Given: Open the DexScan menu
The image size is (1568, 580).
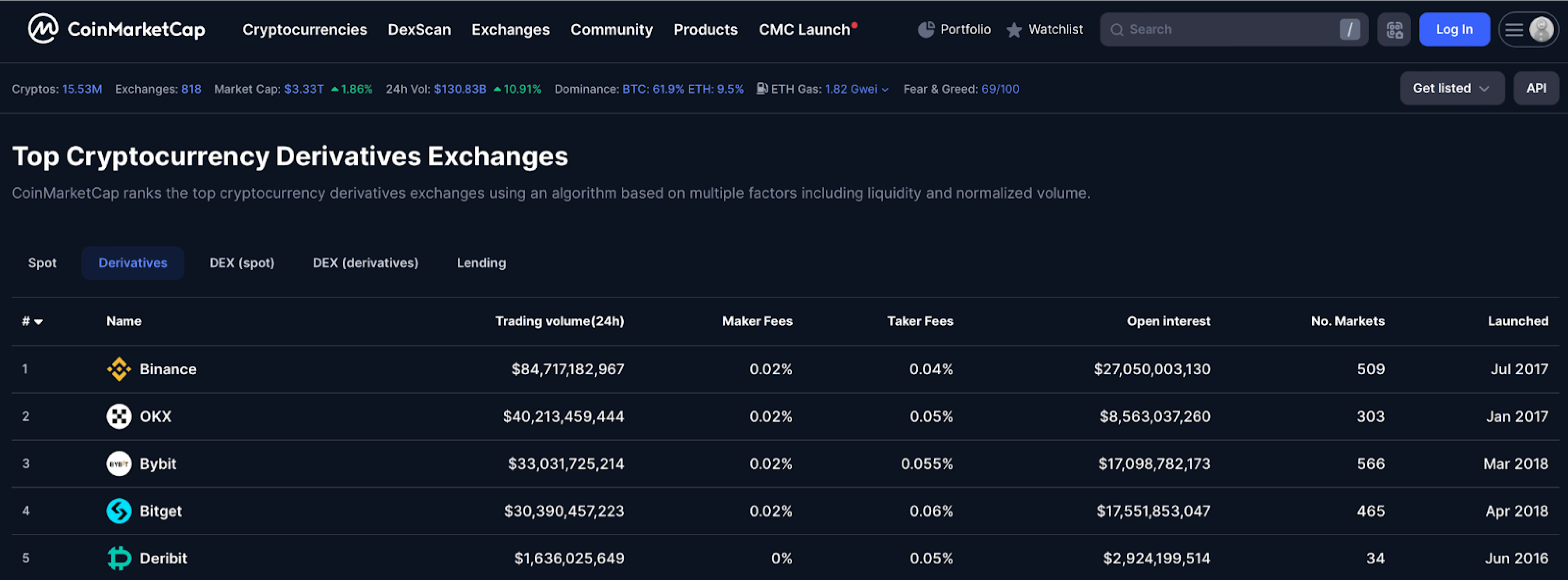Looking at the screenshot, I should [x=419, y=29].
